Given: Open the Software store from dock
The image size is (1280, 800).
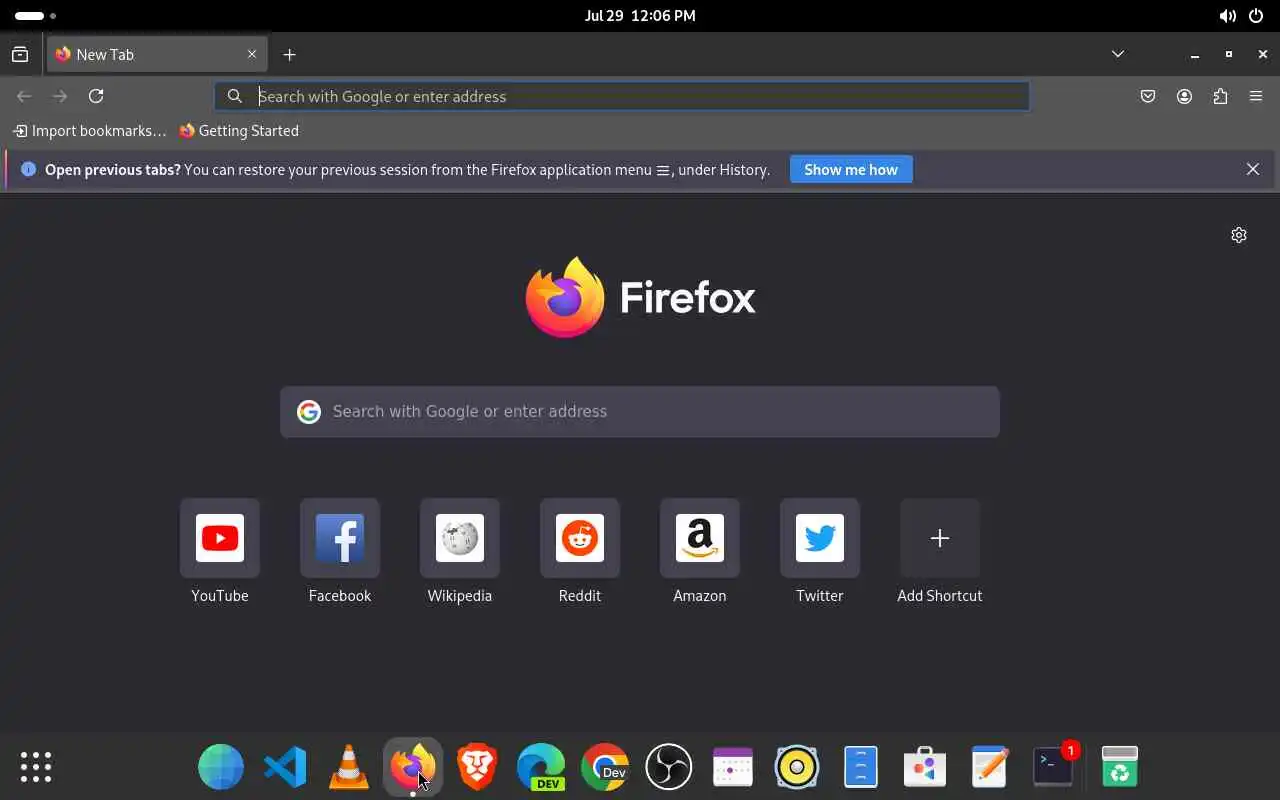Looking at the screenshot, I should point(925,767).
